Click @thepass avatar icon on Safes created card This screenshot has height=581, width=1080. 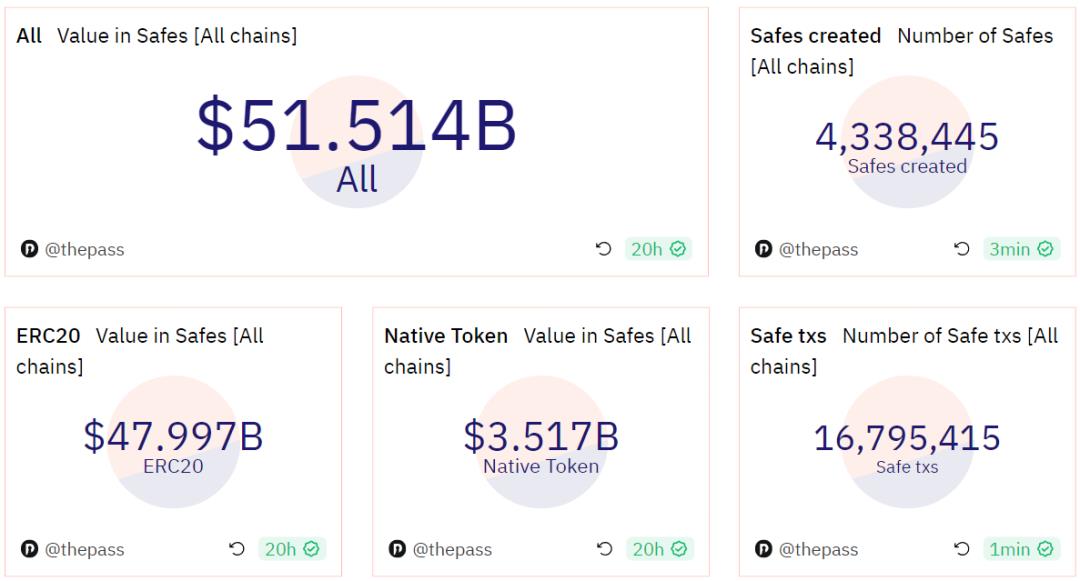(x=763, y=249)
